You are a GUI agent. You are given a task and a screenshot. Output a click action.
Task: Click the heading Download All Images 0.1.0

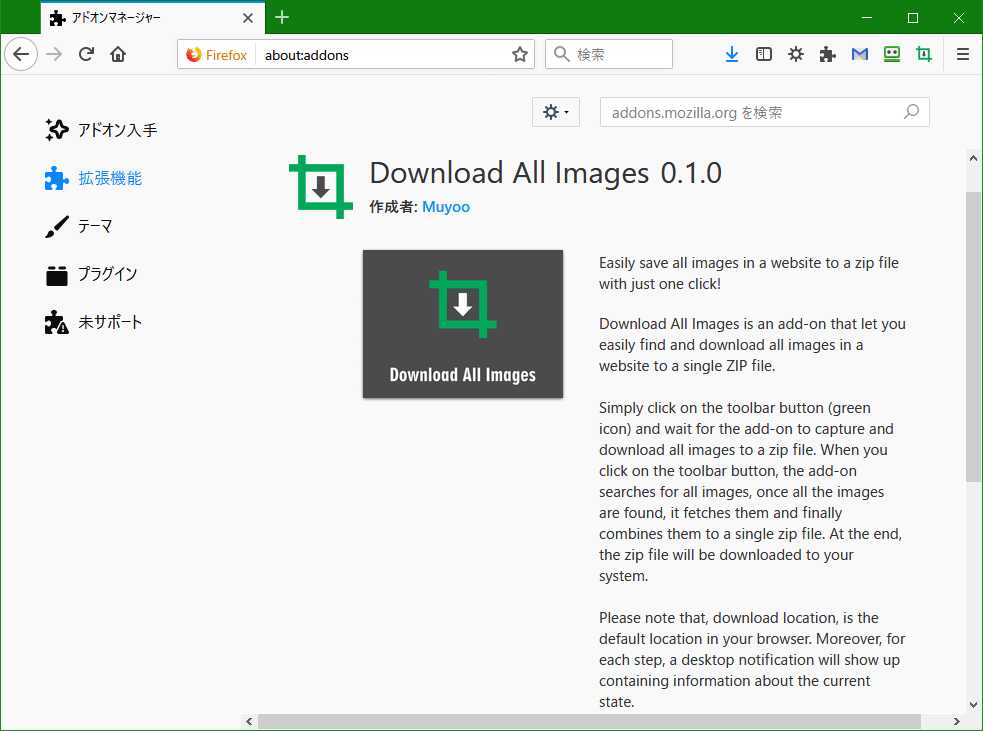tap(545, 172)
